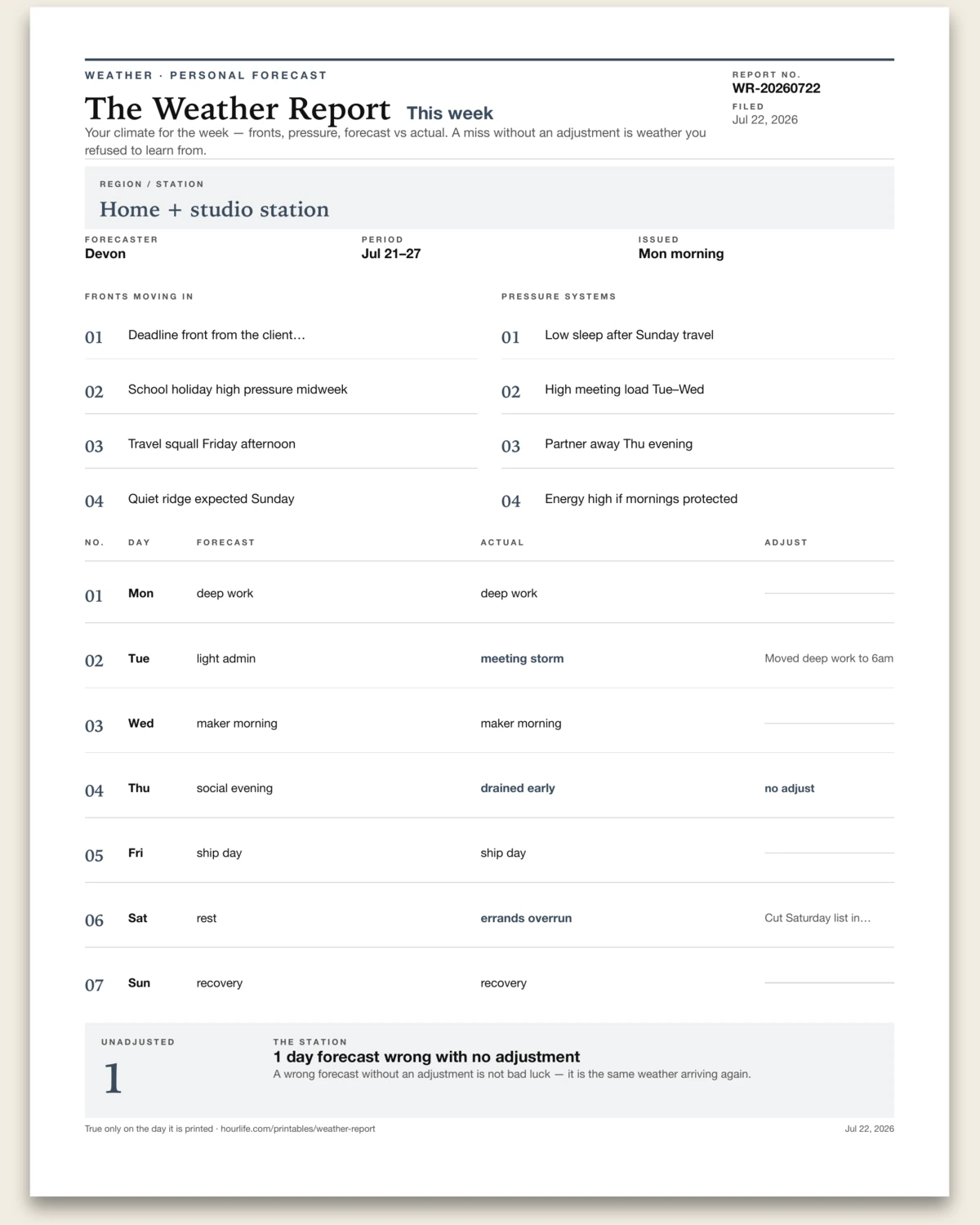Select the 'This week' label next to the title
The width and height of the screenshot is (980, 1225).
click(450, 114)
